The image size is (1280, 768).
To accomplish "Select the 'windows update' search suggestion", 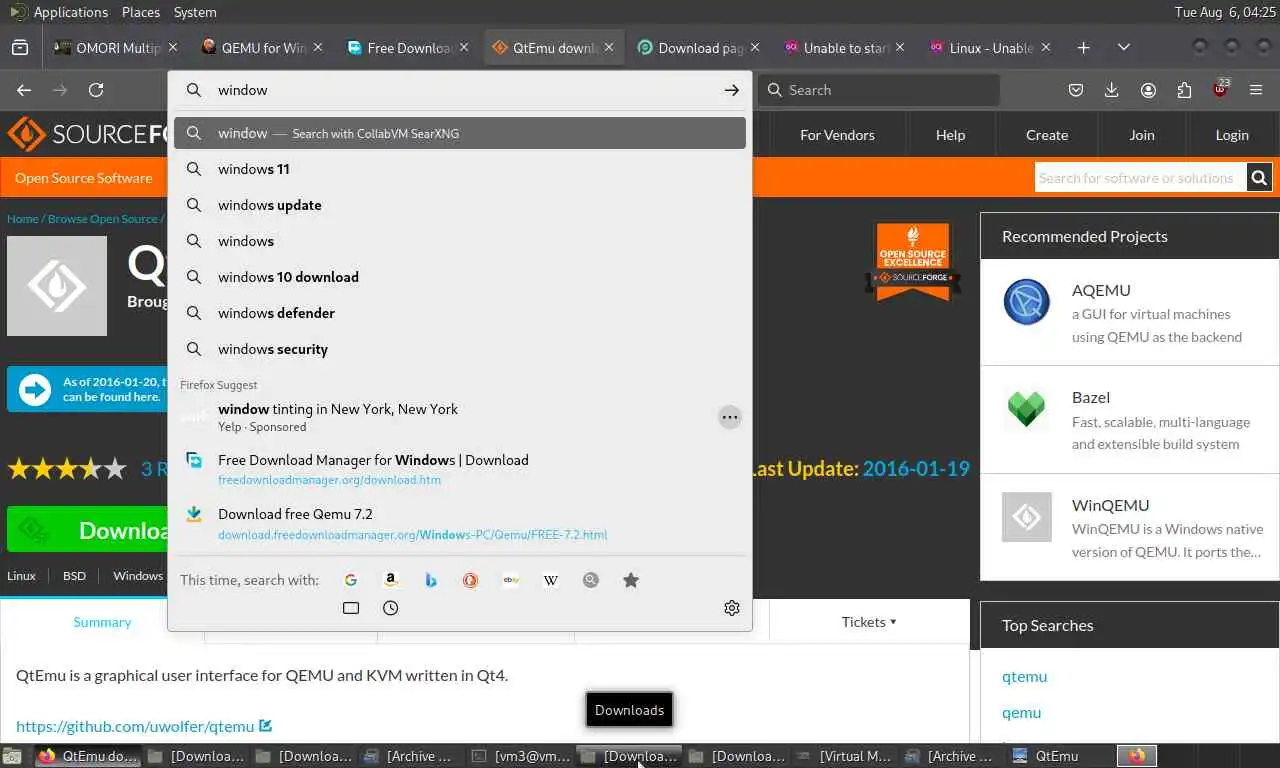I will pyautogui.click(x=460, y=205).
